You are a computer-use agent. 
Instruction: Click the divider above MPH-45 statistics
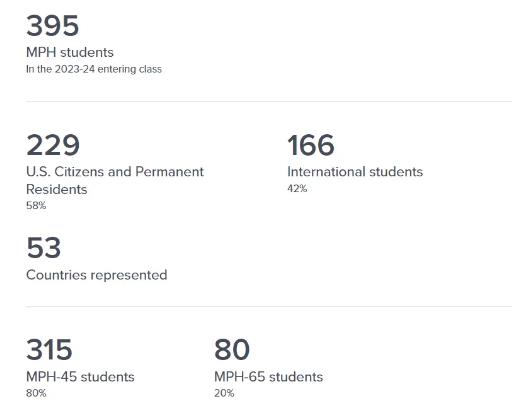click(x=269, y=306)
